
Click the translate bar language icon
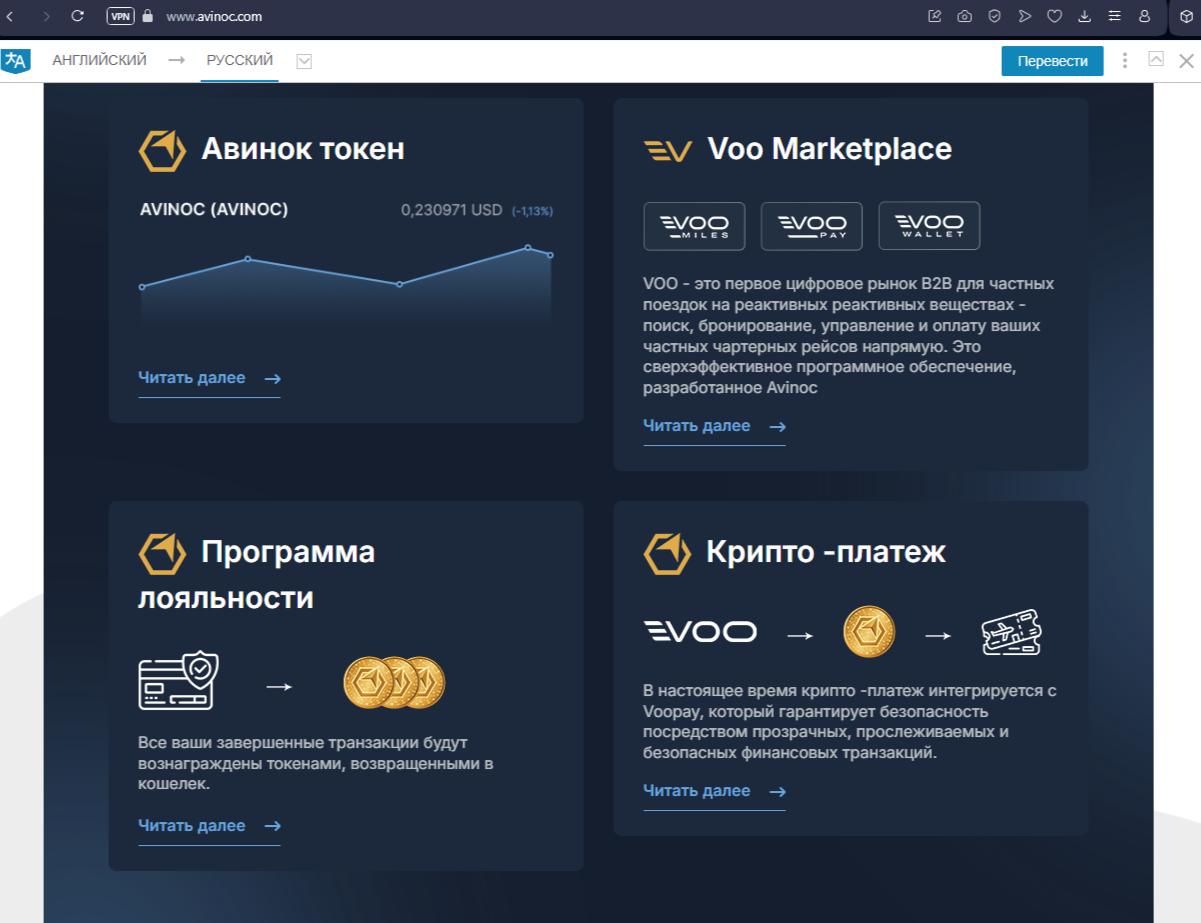click(x=16, y=61)
